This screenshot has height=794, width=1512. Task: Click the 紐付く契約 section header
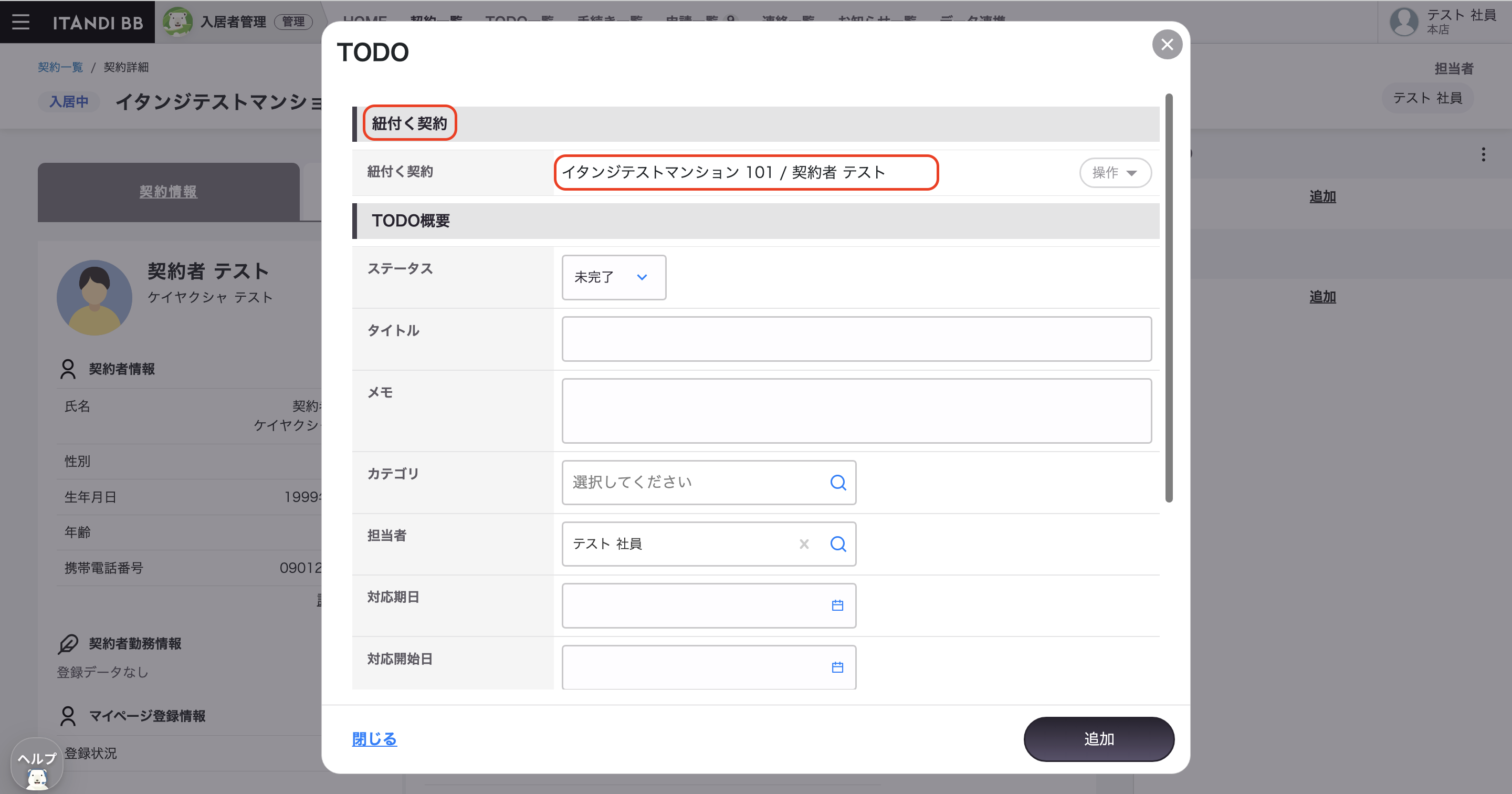point(756,124)
